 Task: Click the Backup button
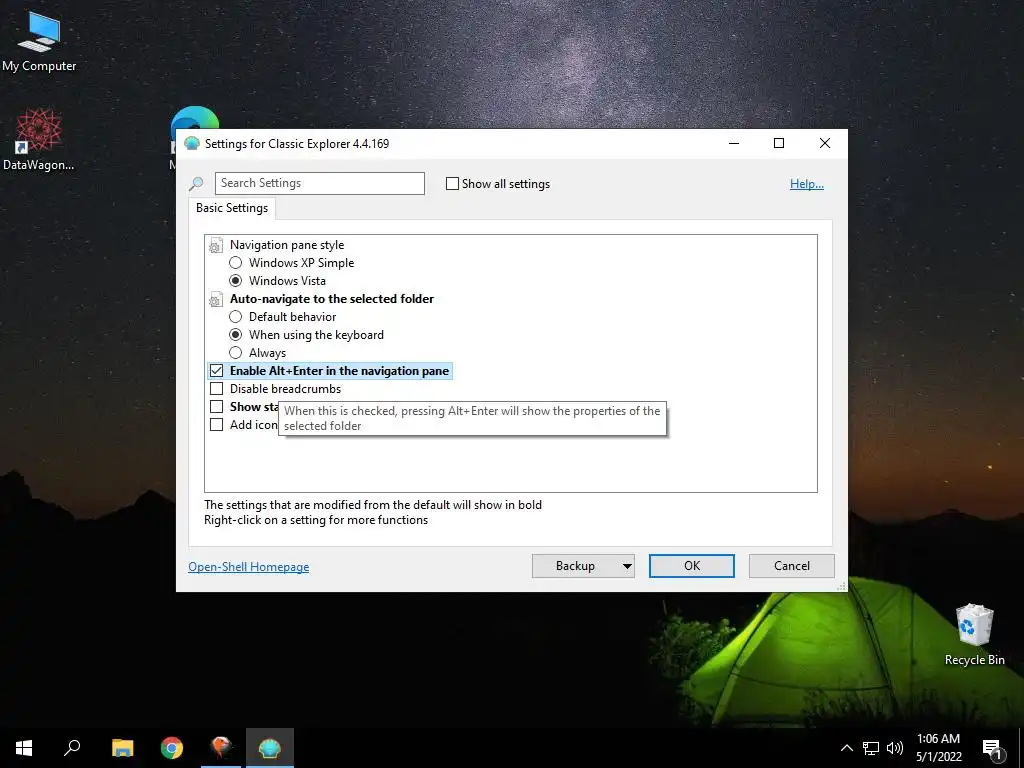(575, 566)
